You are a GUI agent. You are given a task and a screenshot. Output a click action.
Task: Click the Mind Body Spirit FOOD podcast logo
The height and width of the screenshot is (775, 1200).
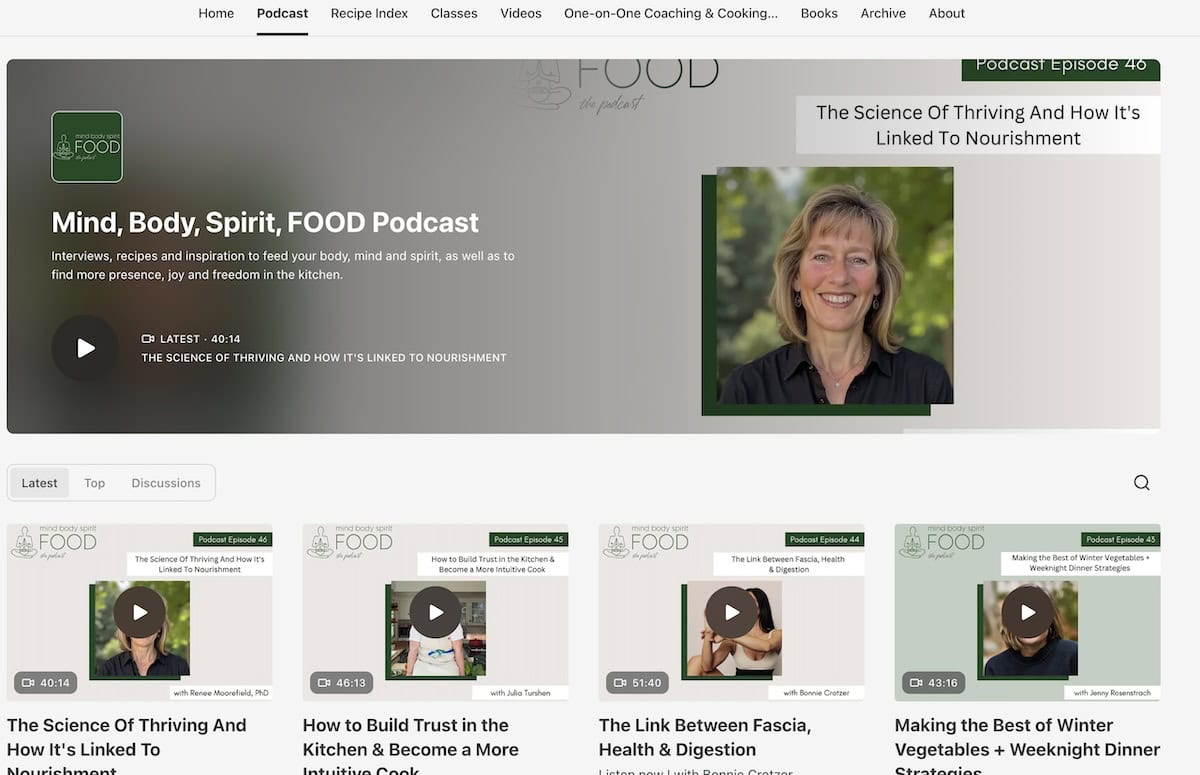pos(87,147)
